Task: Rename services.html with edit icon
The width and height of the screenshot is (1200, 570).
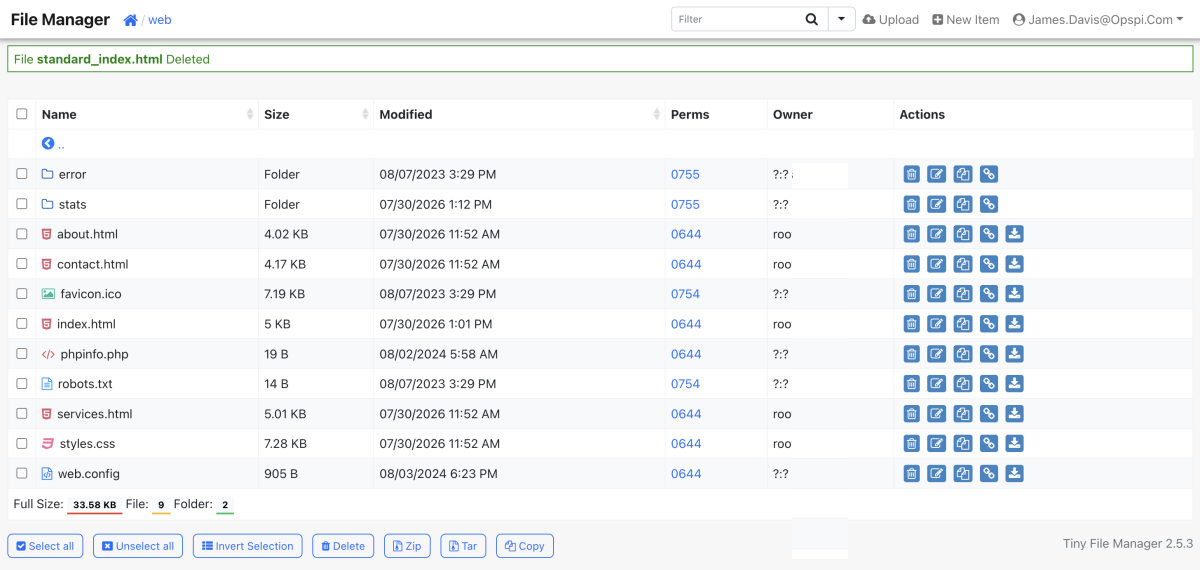Action: point(937,414)
